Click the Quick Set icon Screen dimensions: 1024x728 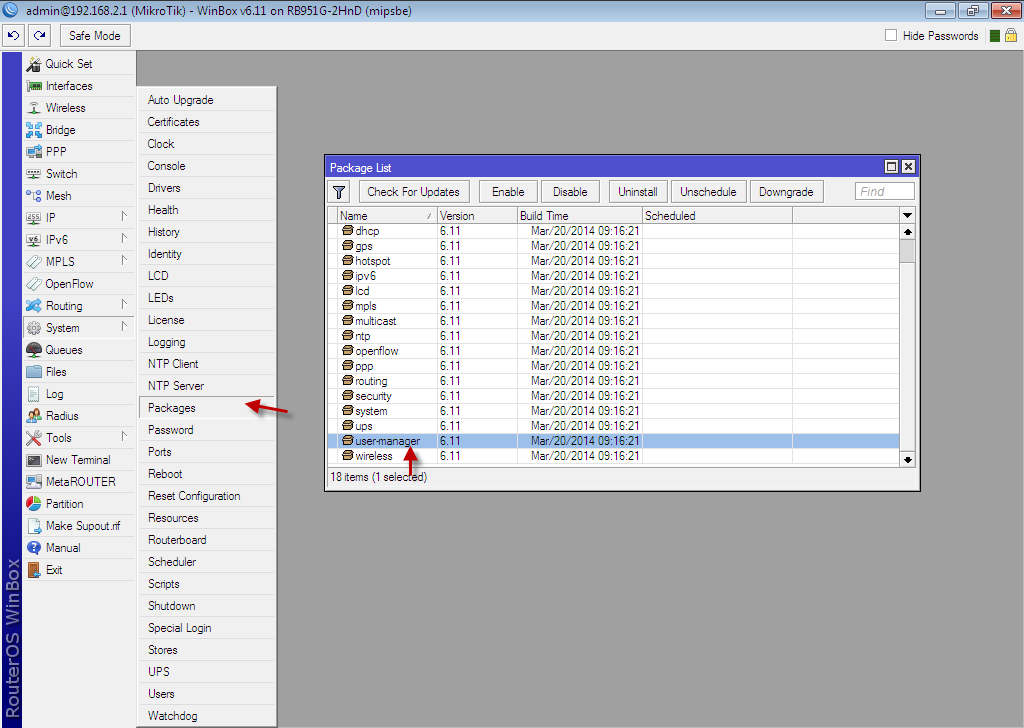point(33,64)
